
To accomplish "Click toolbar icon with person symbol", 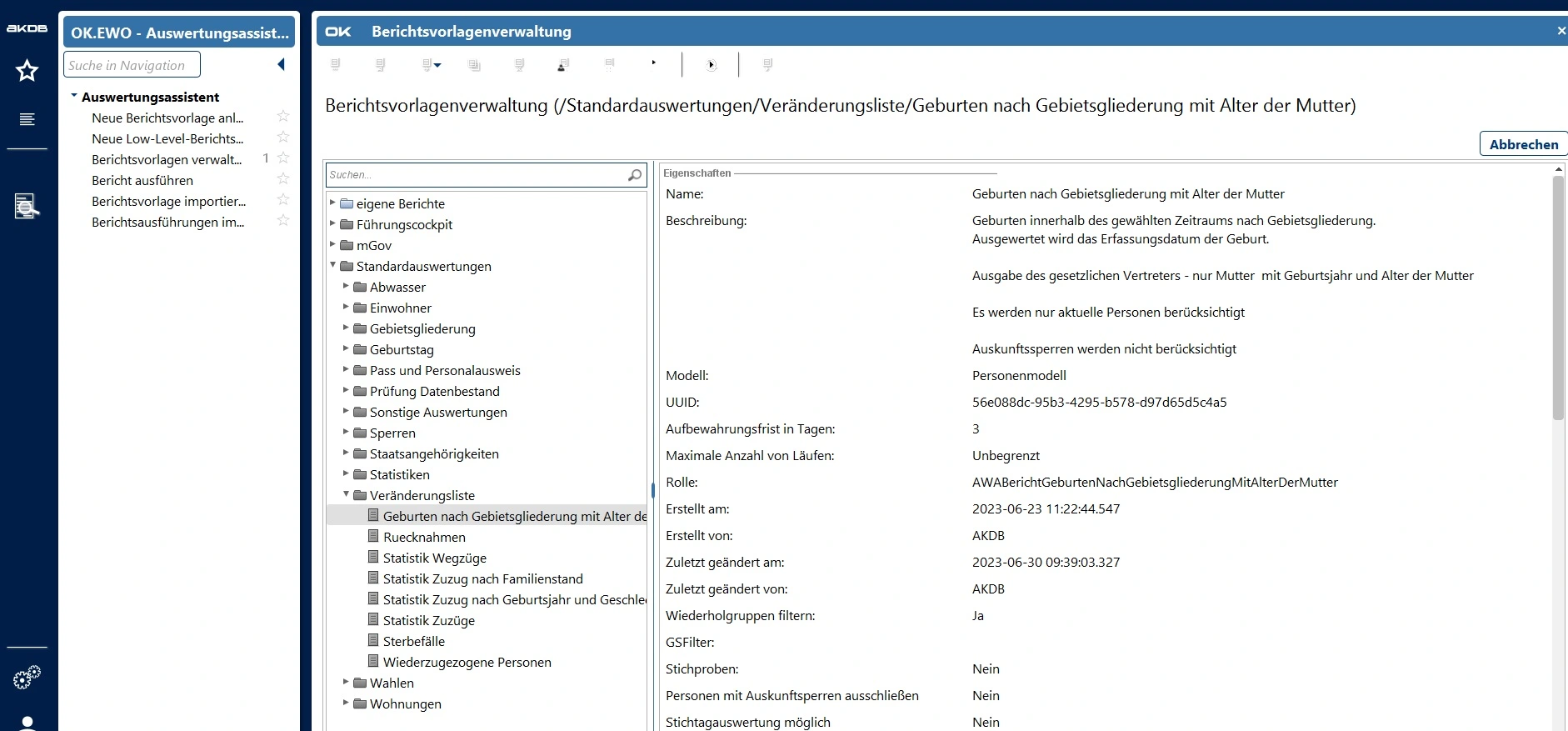I will [x=562, y=65].
